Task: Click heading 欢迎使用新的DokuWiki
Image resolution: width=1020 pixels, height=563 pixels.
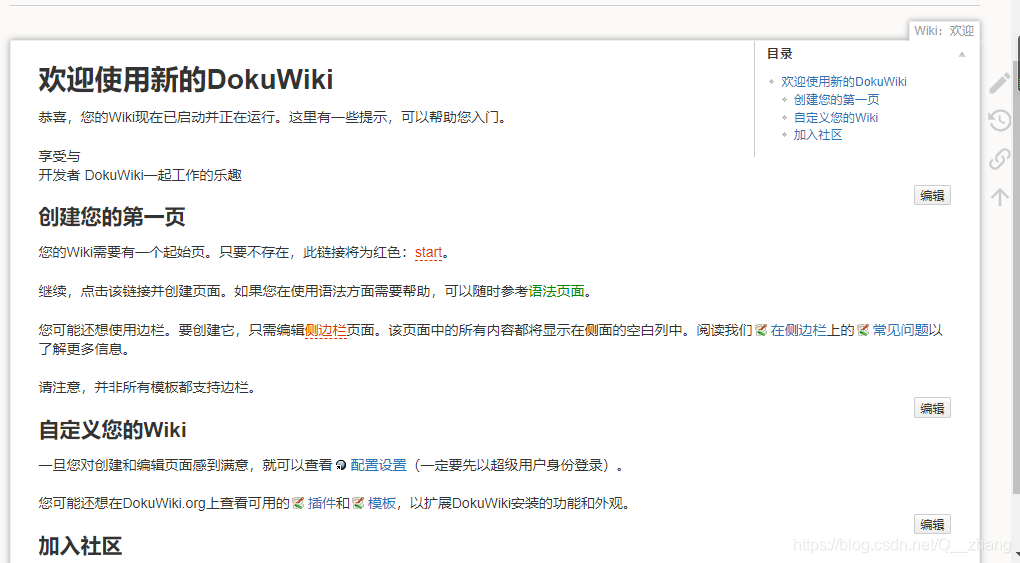Action: coord(185,79)
